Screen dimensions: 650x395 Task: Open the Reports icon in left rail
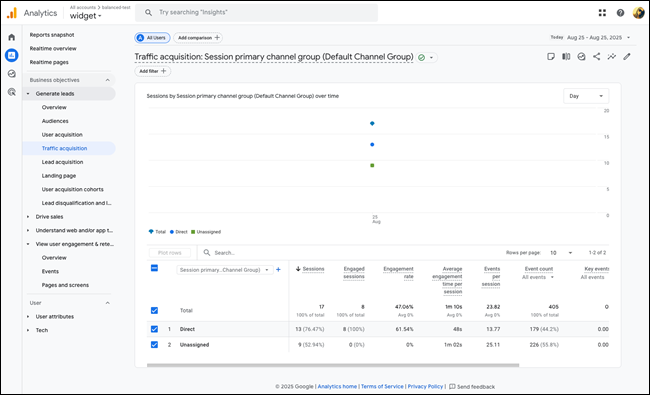12,55
